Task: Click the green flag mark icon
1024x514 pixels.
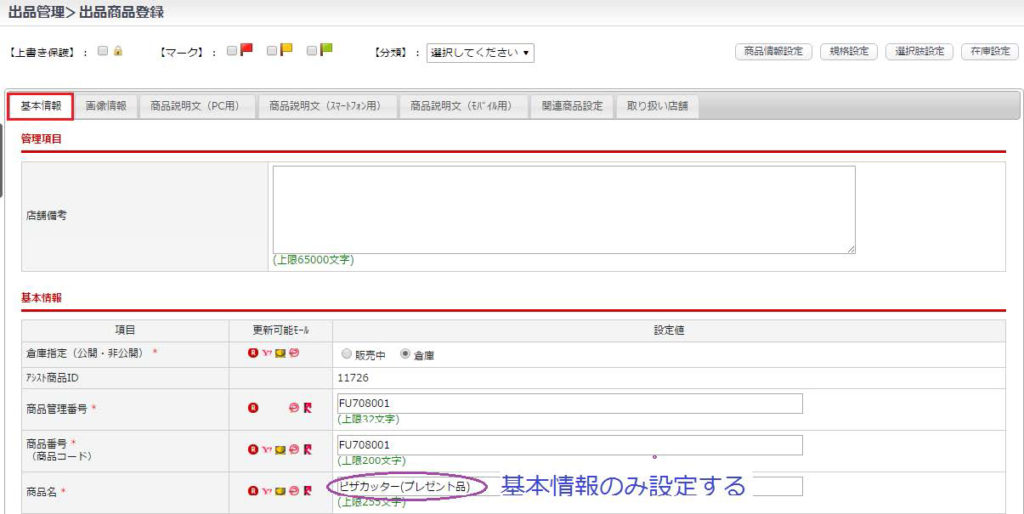Action: pyautogui.click(x=326, y=51)
